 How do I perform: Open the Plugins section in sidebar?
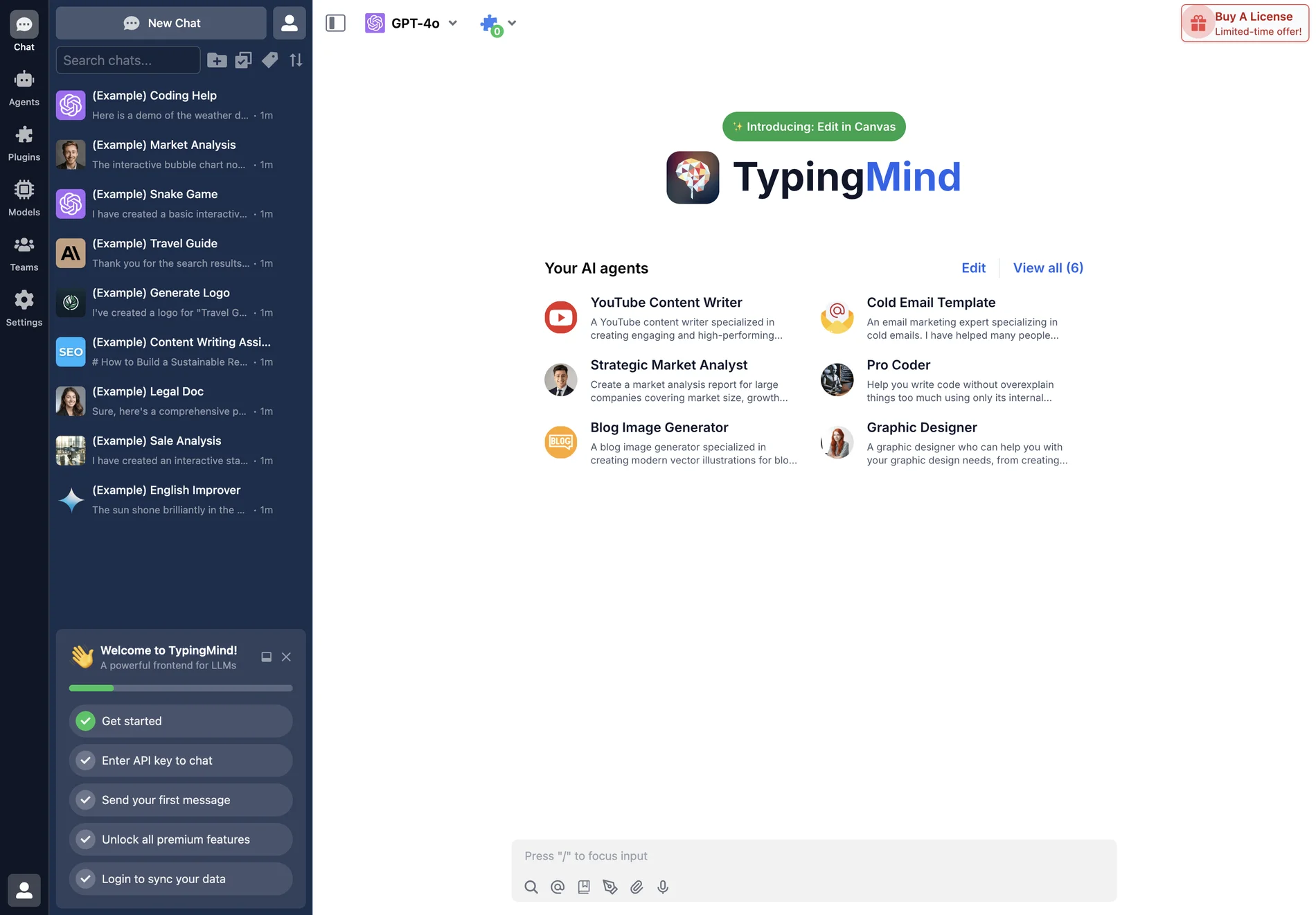(24, 143)
